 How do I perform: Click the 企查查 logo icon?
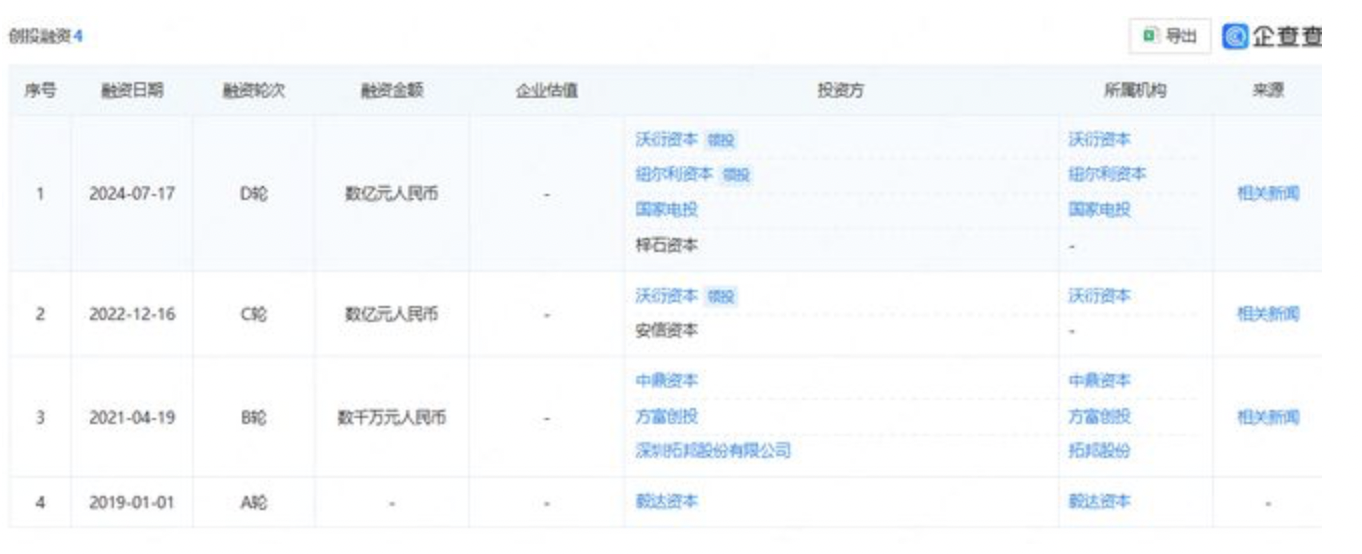pos(1236,36)
